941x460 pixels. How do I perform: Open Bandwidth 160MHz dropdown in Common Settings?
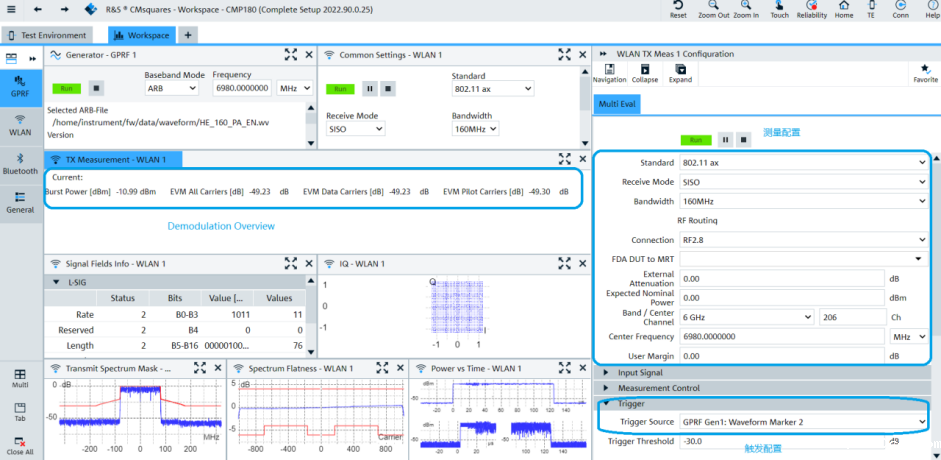[x=475, y=128]
